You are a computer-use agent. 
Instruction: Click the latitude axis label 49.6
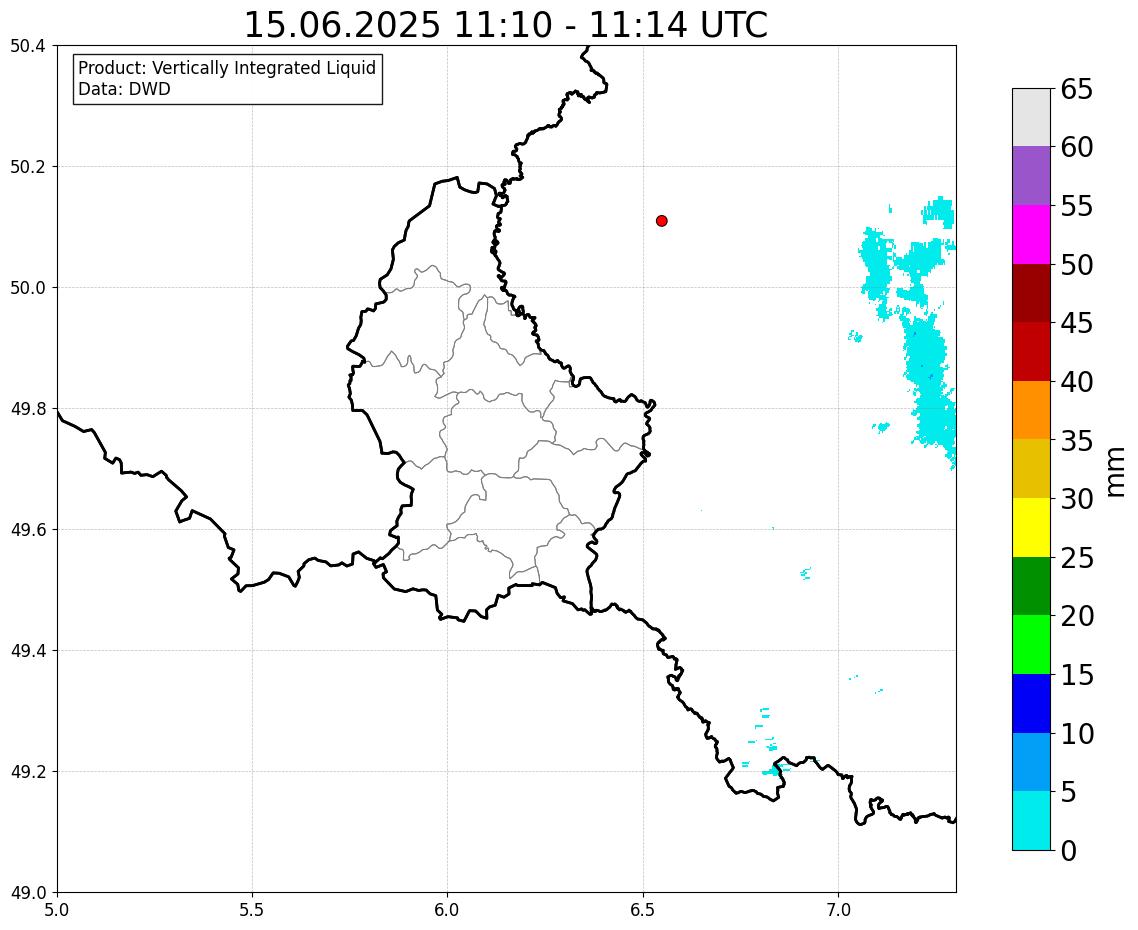click(x=28, y=530)
